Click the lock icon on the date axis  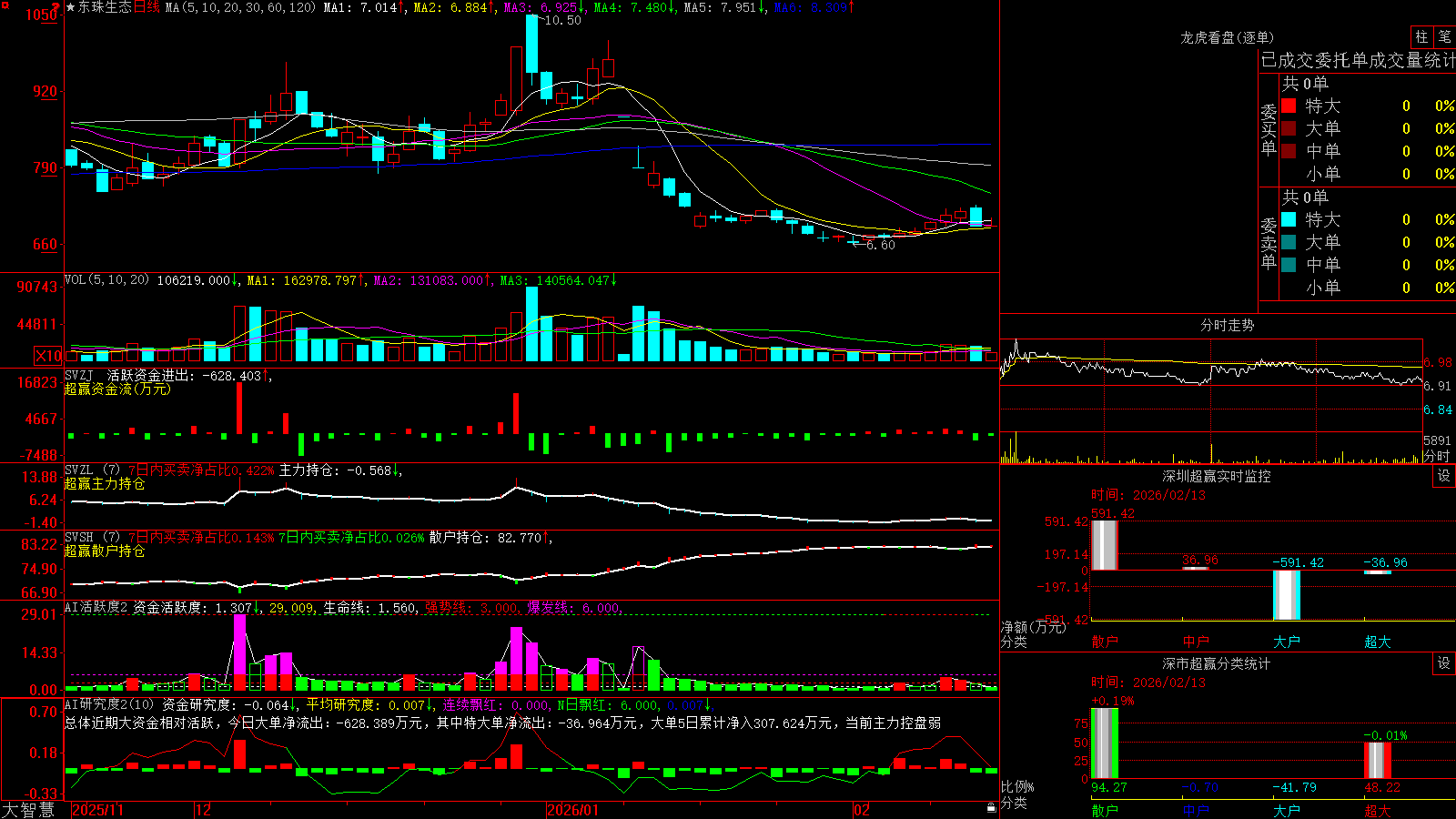coord(992,808)
